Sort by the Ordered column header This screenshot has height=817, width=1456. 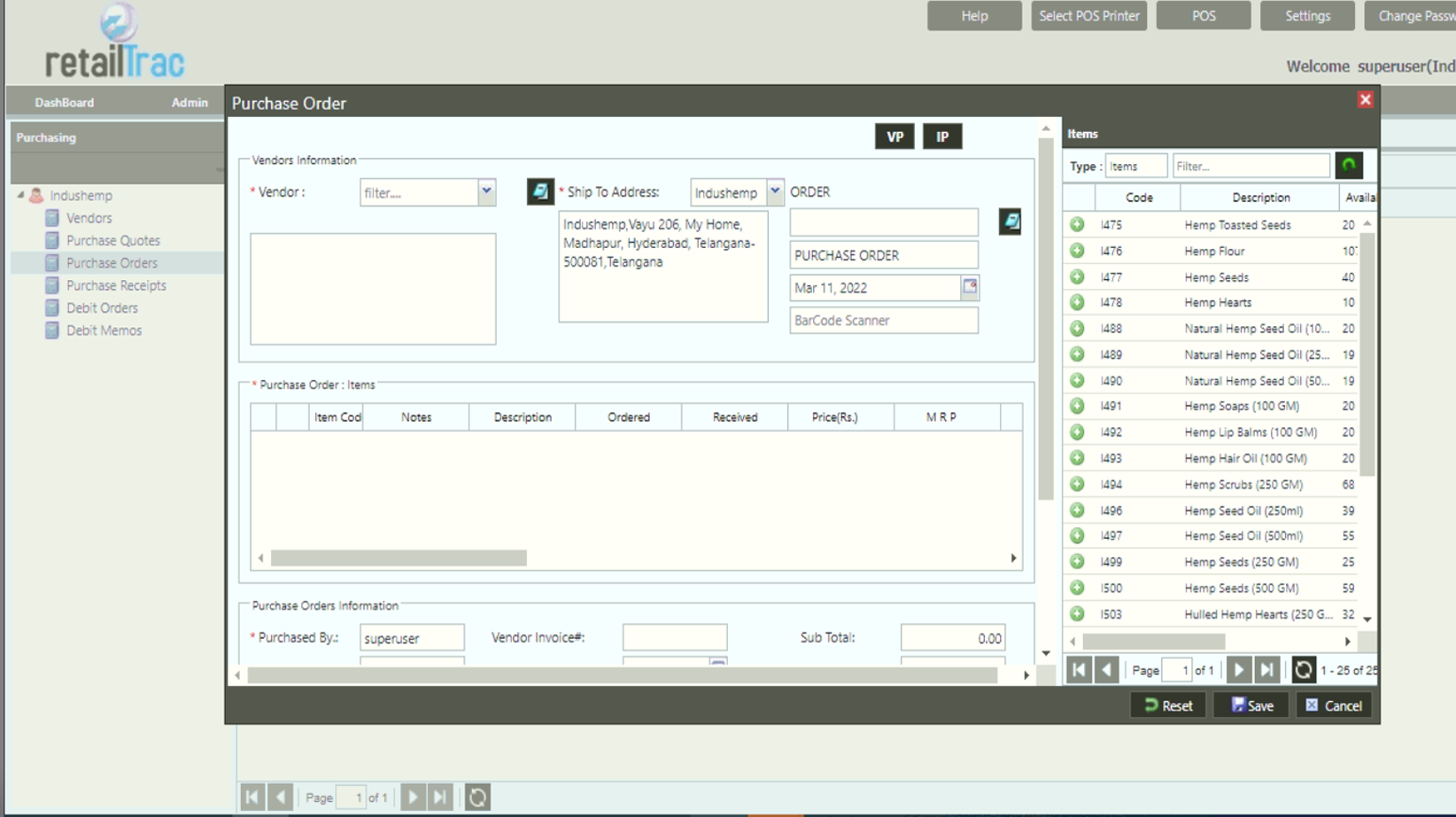tap(629, 417)
